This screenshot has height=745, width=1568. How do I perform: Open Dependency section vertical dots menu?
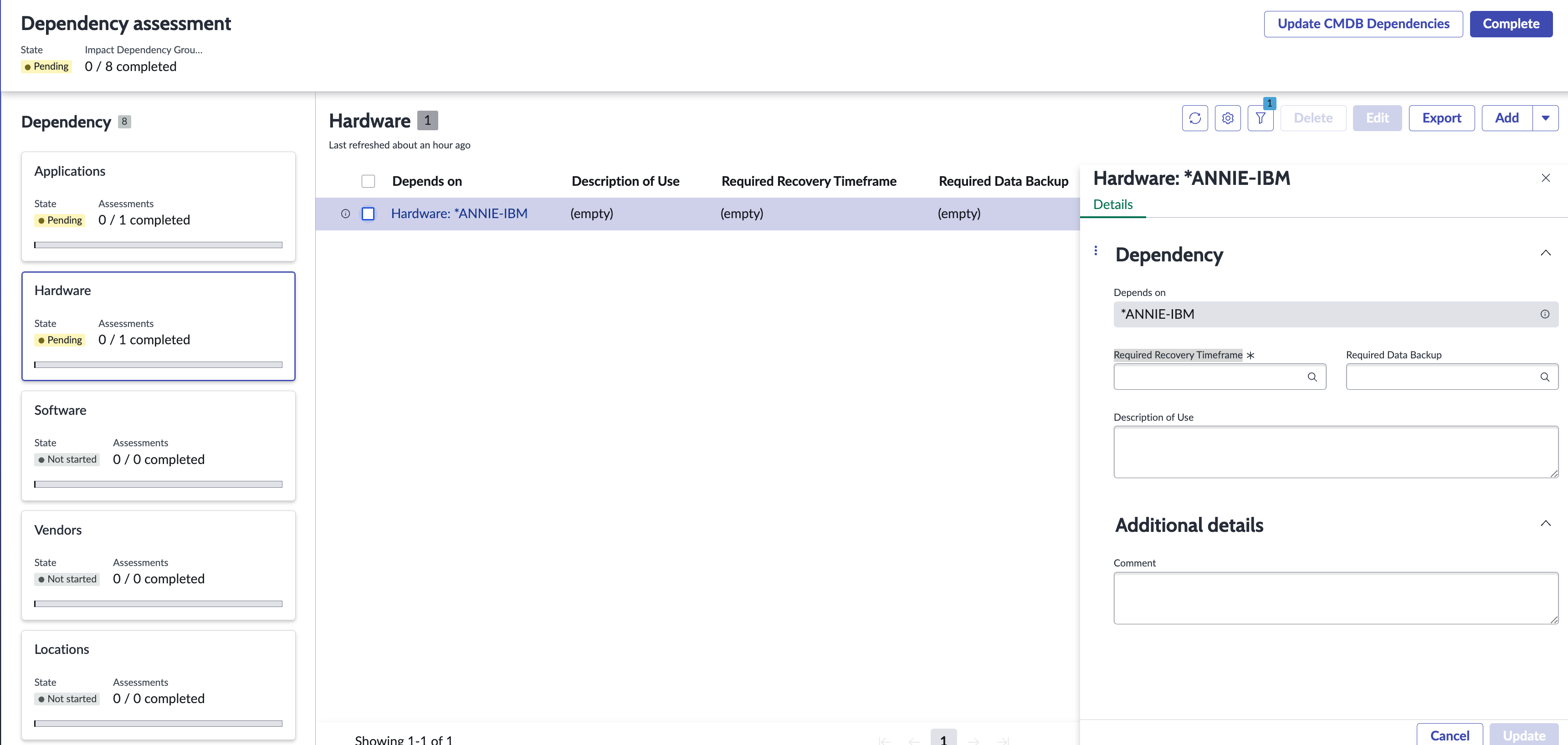1096,251
